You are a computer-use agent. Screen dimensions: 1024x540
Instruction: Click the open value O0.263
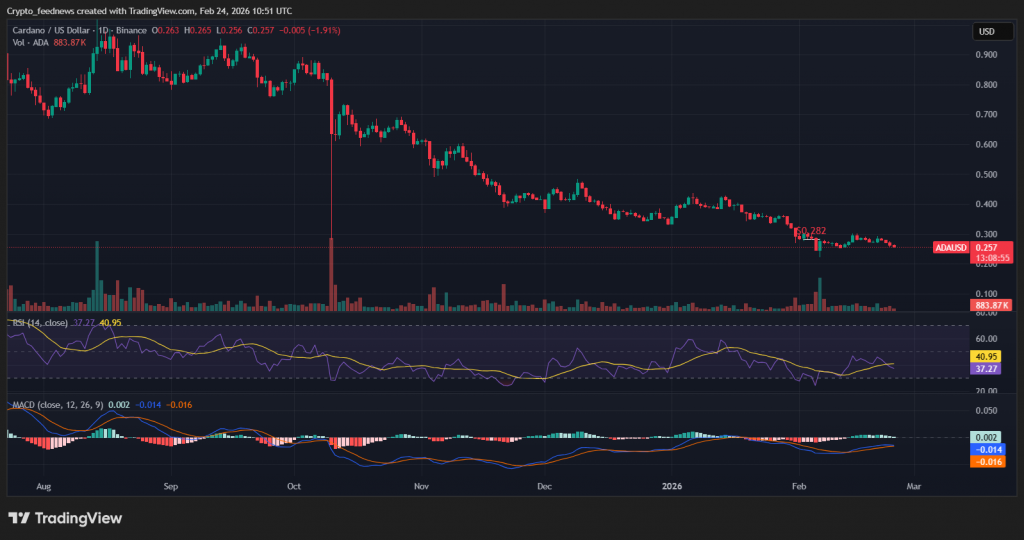coord(165,31)
